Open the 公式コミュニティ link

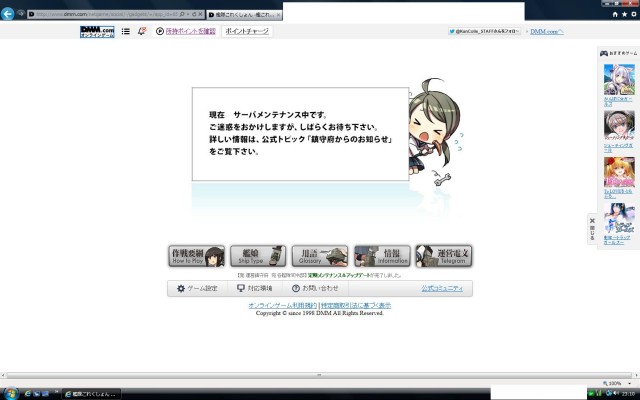pyautogui.click(x=442, y=289)
